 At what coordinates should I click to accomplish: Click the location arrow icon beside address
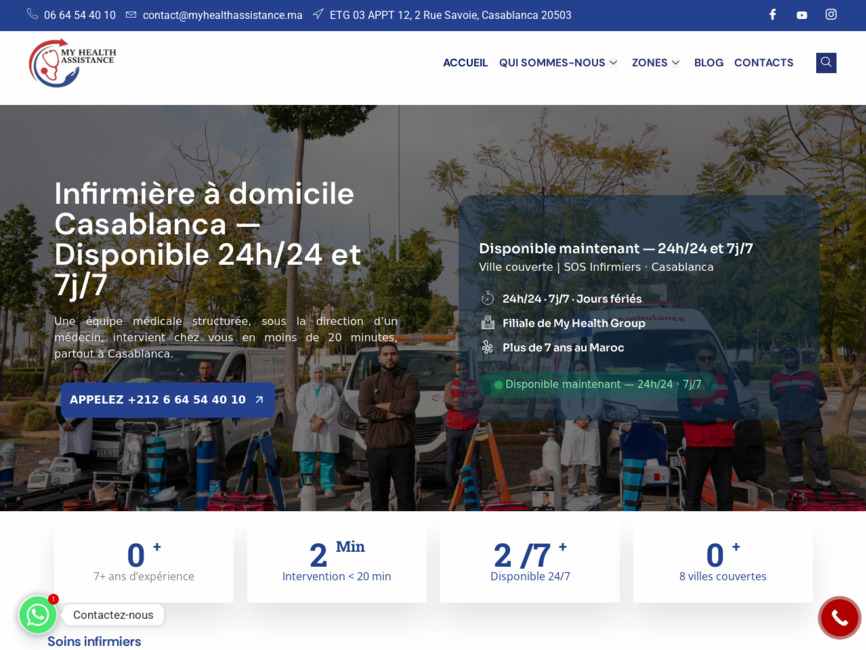point(318,14)
